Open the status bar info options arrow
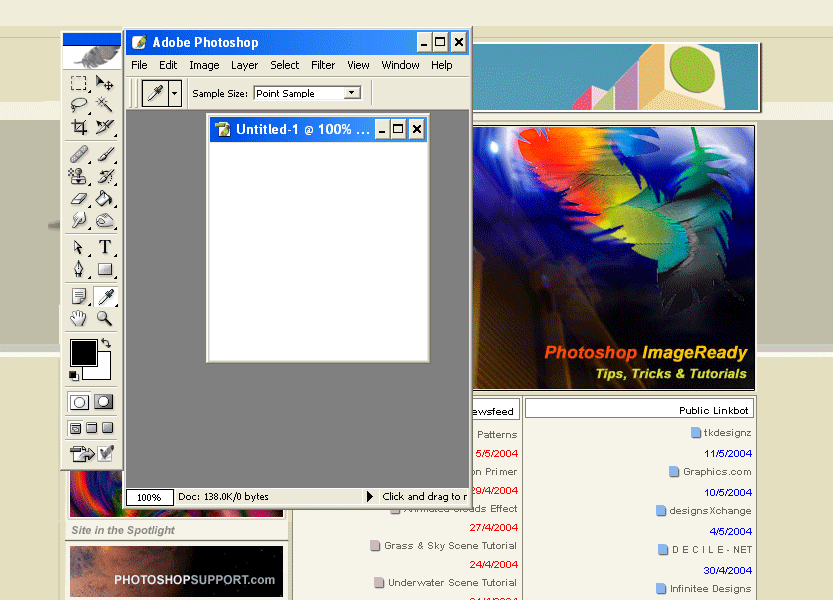The height and width of the screenshot is (600, 833). click(370, 496)
